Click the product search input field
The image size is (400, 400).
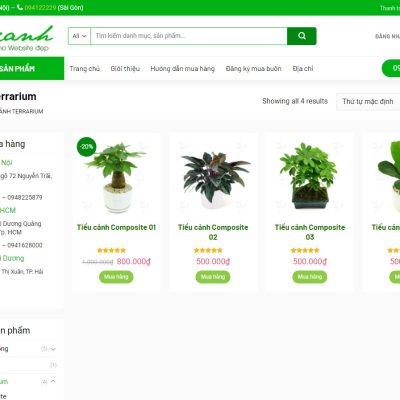[189, 36]
